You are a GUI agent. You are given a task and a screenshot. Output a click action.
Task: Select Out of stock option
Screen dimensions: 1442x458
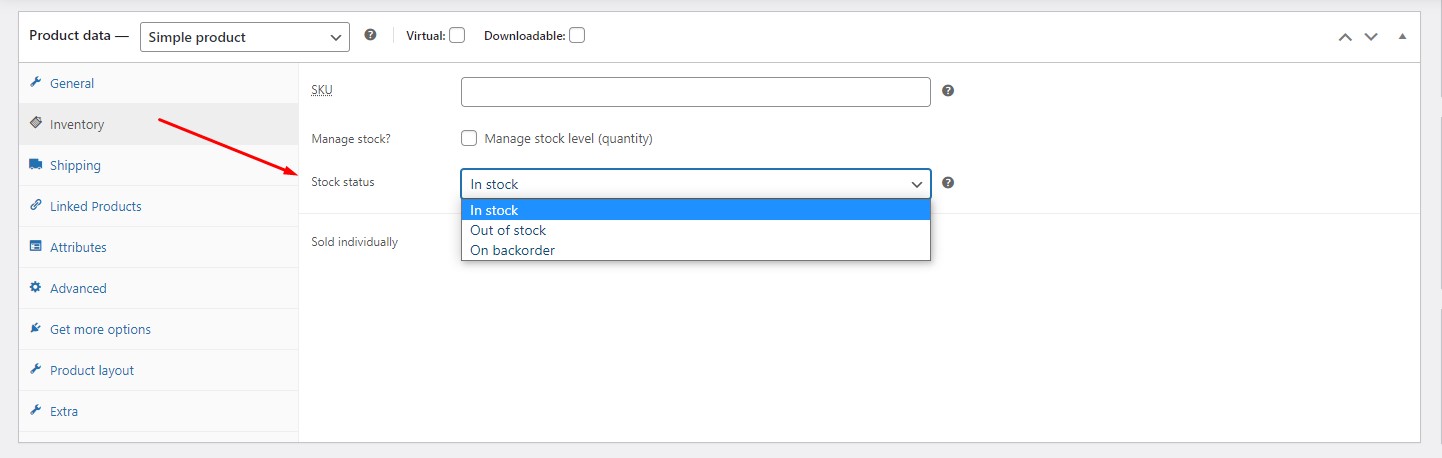pos(508,230)
